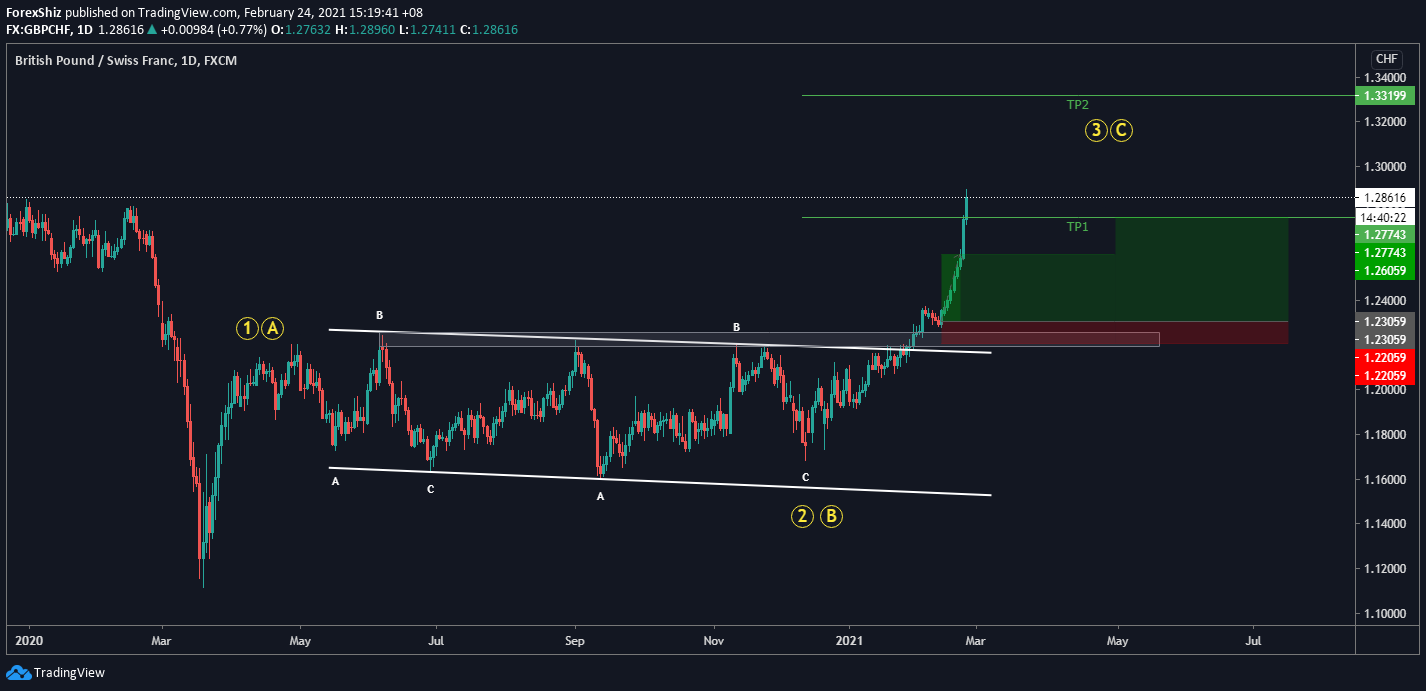Click the 1.28616 current price tag
This screenshot has width=1426, height=691.
(x=1385, y=198)
